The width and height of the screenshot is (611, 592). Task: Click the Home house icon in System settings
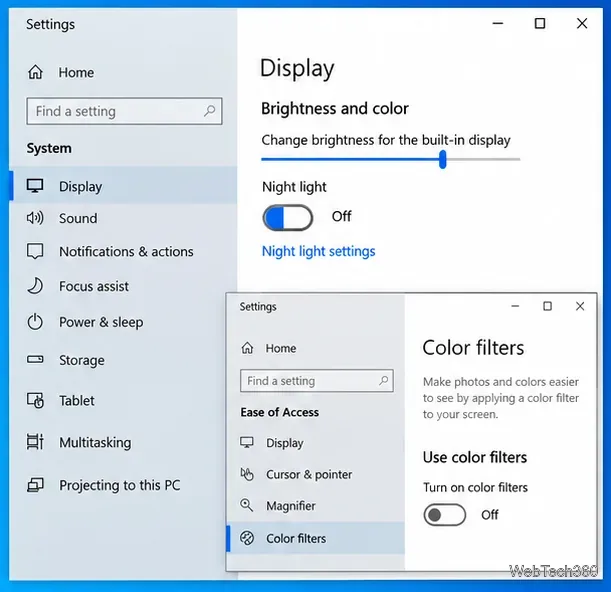(x=35, y=72)
